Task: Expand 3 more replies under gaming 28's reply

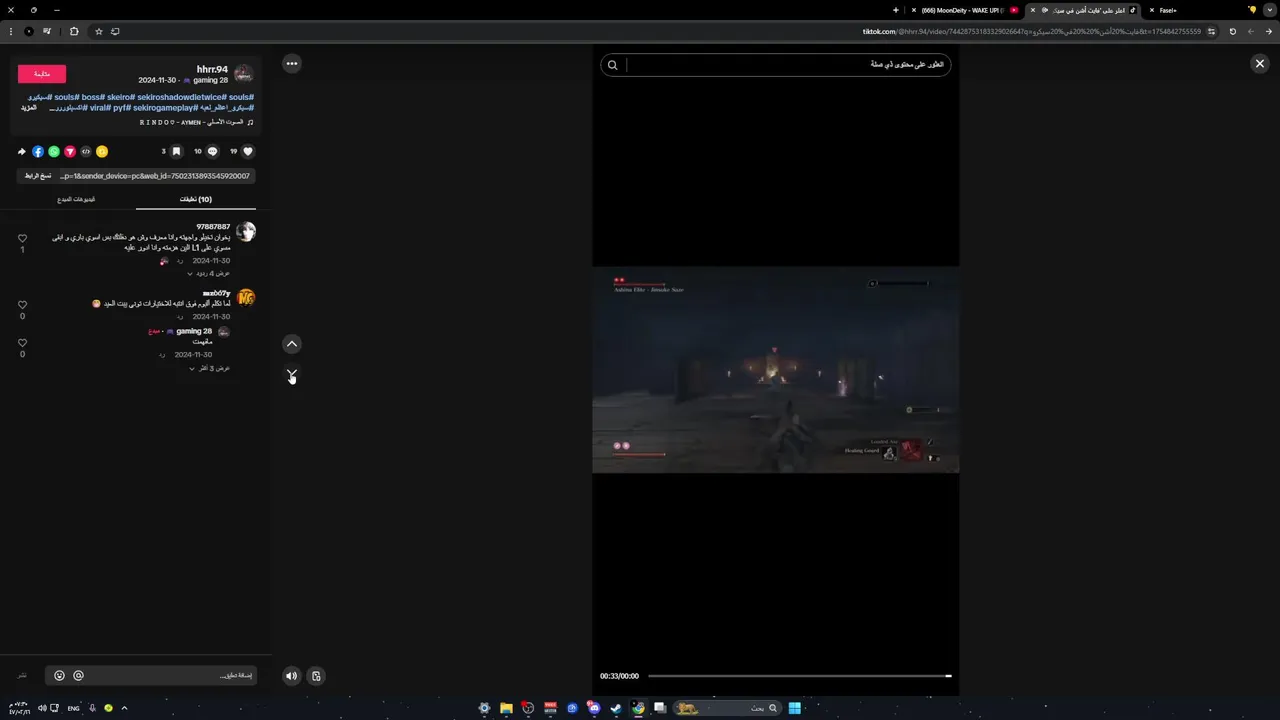Action: pos(209,368)
